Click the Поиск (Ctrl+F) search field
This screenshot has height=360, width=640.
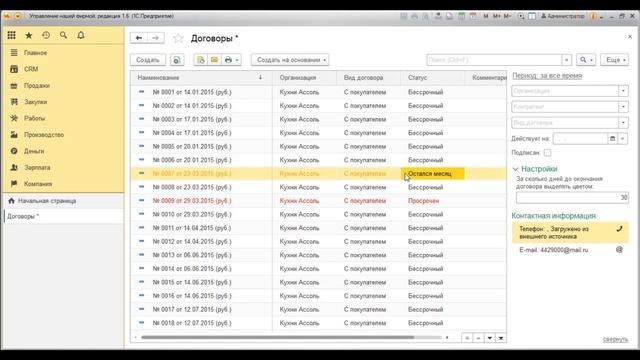494,60
